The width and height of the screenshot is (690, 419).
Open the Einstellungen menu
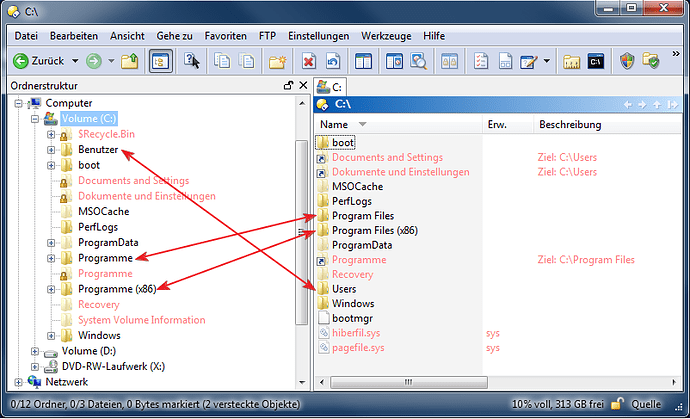pos(318,35)
